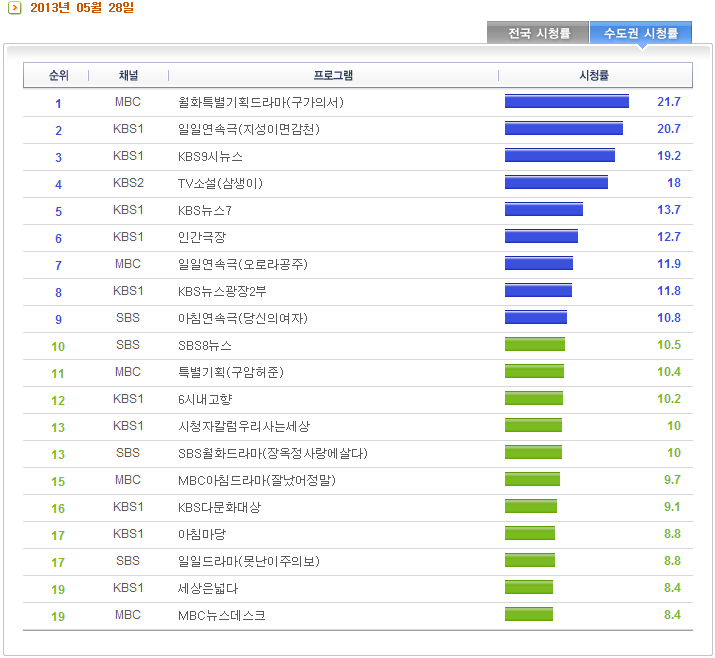The image size is (715, 658).
Task: Open program 월화특별기획드라마(구가의서)
Action: pos(261,102)
